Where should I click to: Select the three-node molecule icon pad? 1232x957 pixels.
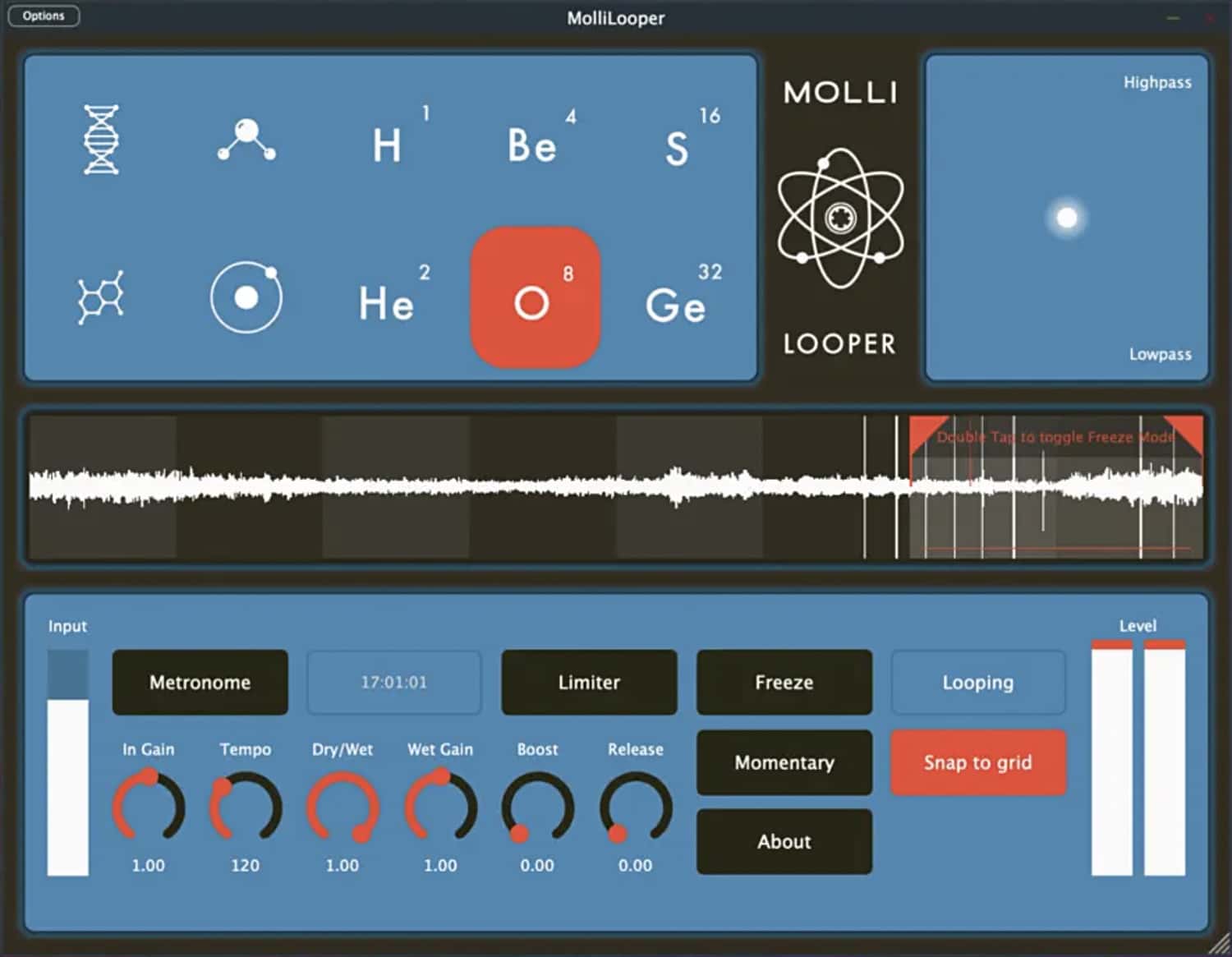pyautogui.click(x=246, y=140)
